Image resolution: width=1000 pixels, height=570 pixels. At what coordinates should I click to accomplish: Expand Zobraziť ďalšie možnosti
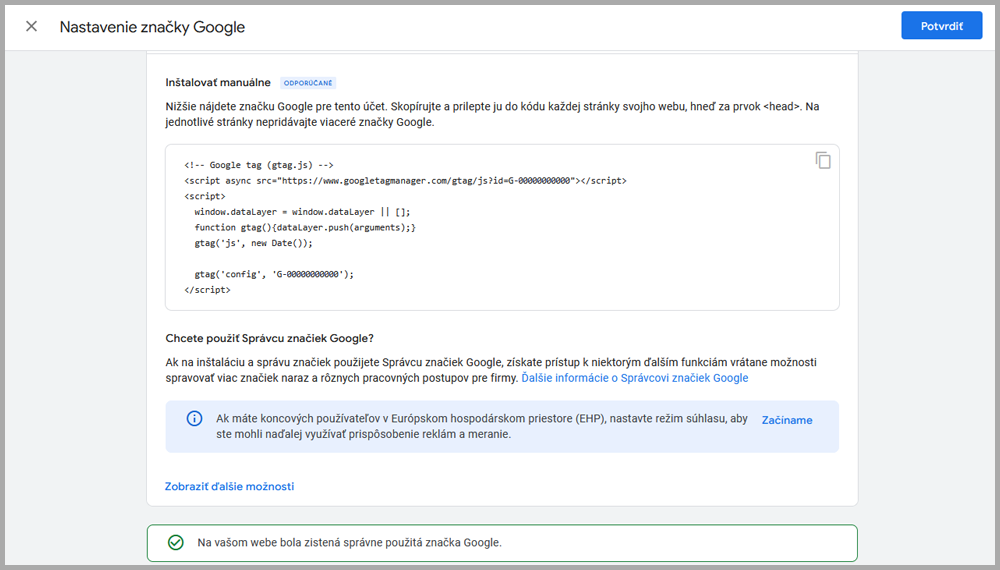pyautogui.click(x=229, y=486)
